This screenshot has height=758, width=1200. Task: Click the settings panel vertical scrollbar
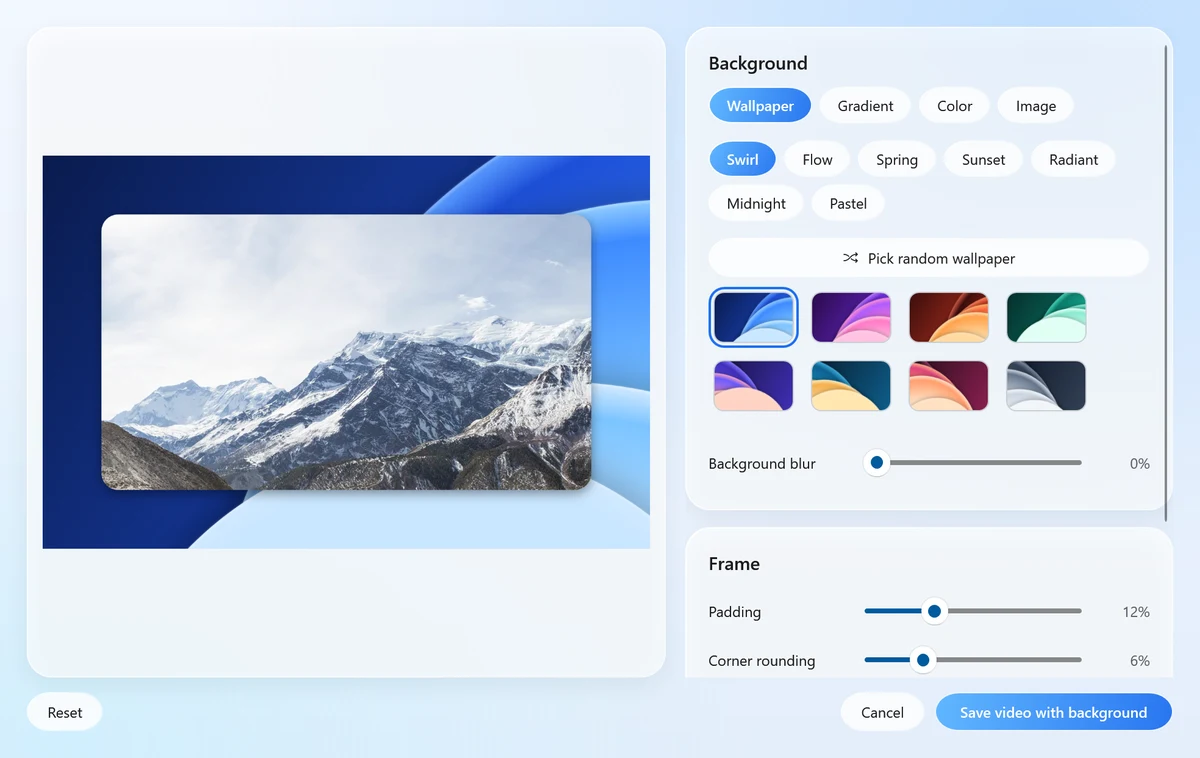tap(1166, 282)
